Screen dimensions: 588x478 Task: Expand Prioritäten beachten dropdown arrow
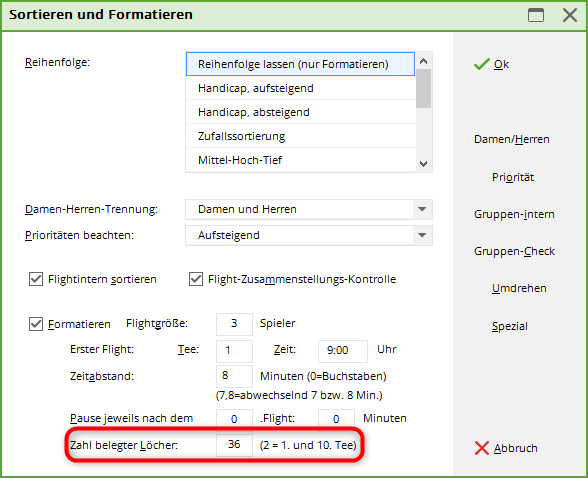click(x=422, y=235)
